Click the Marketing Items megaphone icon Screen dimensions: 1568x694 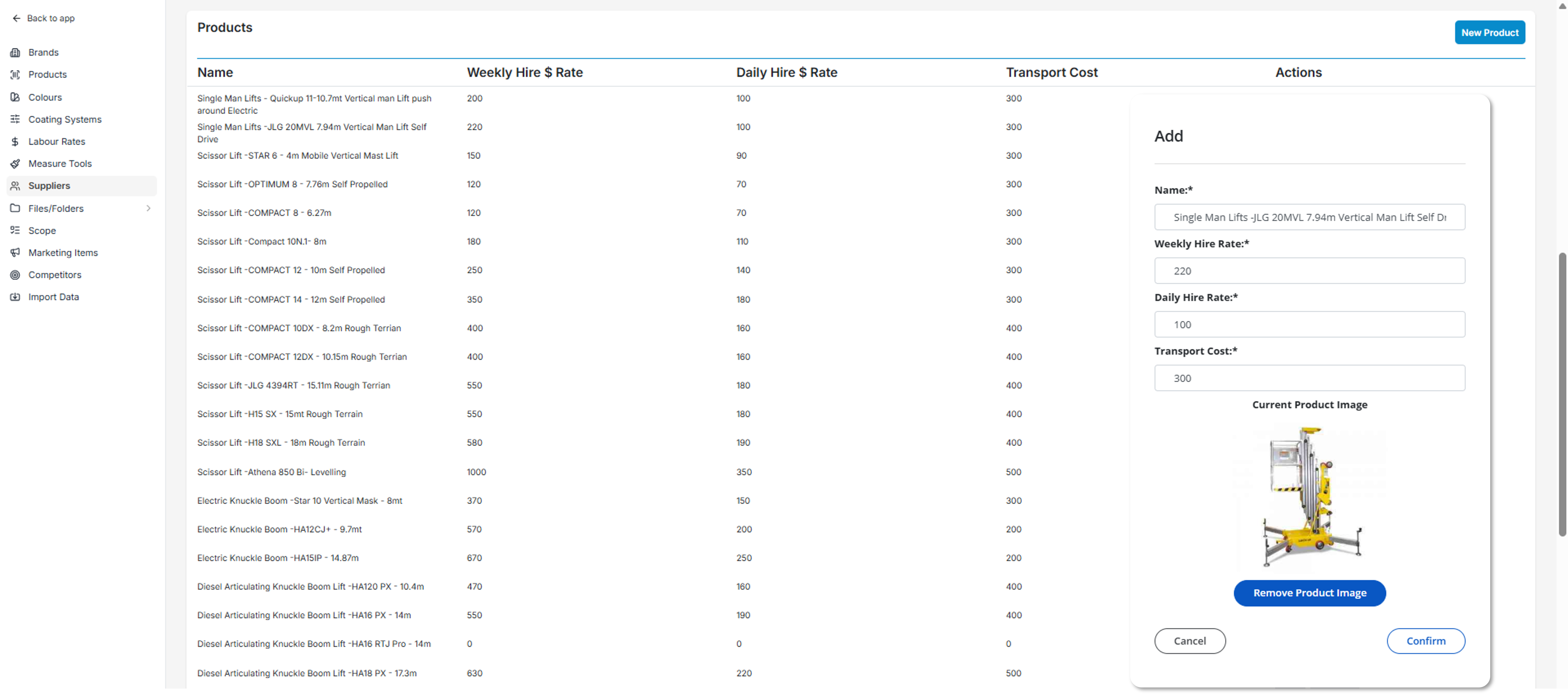pos(15,253)
